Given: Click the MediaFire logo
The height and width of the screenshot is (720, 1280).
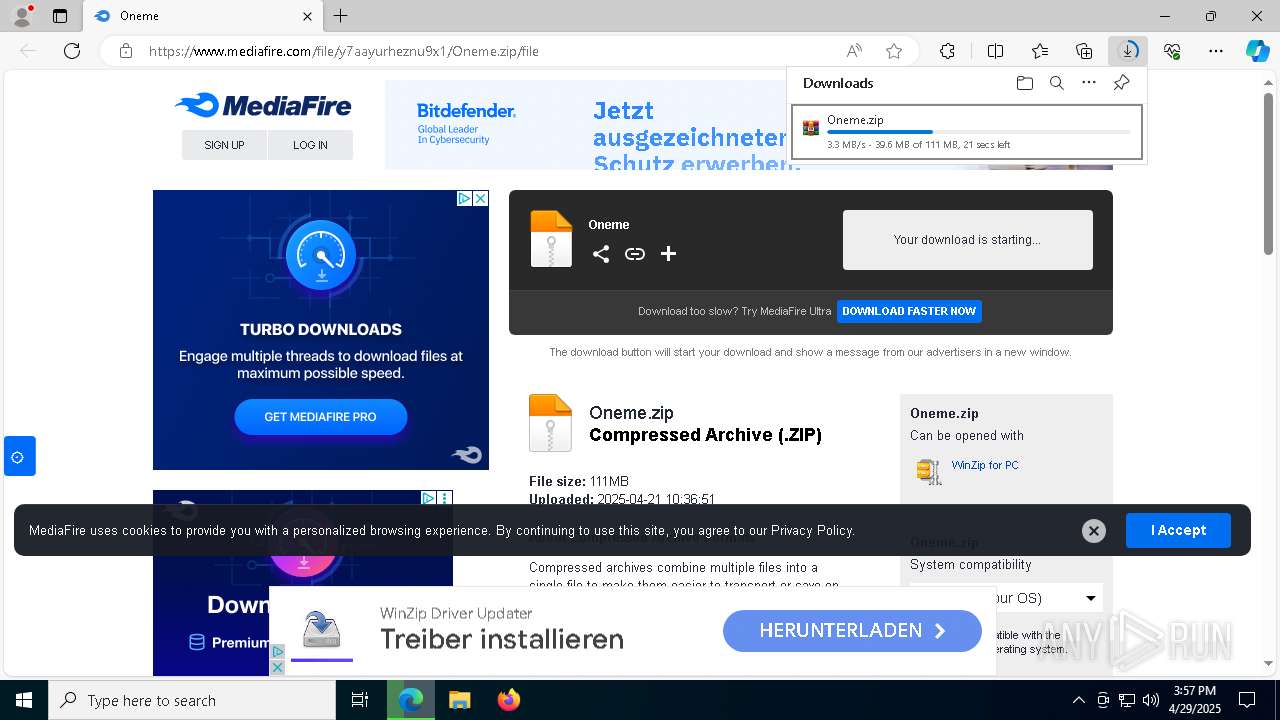Looking at the screenshot, I should pyautogui.click(x=263, y=105).
